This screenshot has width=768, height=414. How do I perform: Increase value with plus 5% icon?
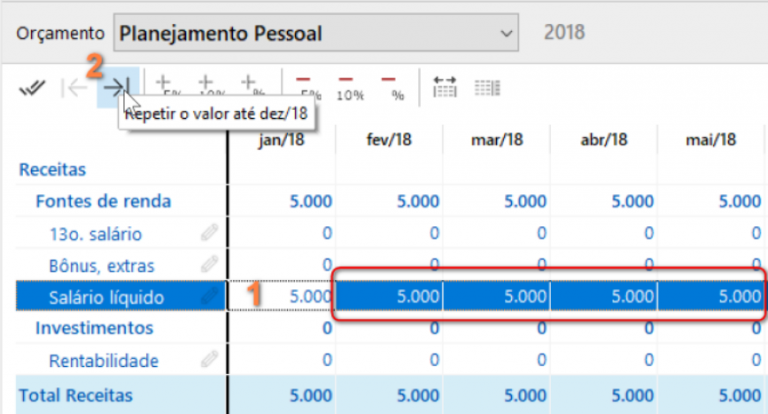tap(165, 88)
